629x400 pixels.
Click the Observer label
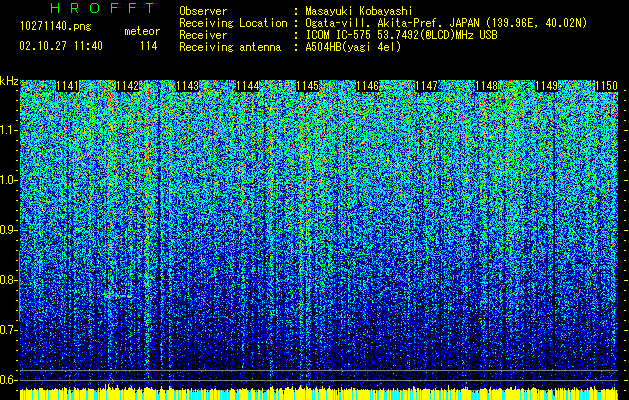coord(203,11)
